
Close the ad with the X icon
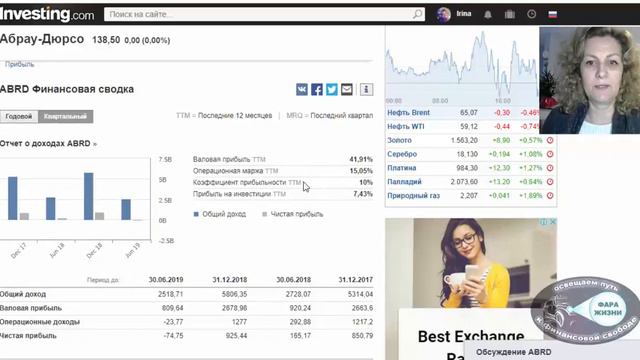coord(553,222)
